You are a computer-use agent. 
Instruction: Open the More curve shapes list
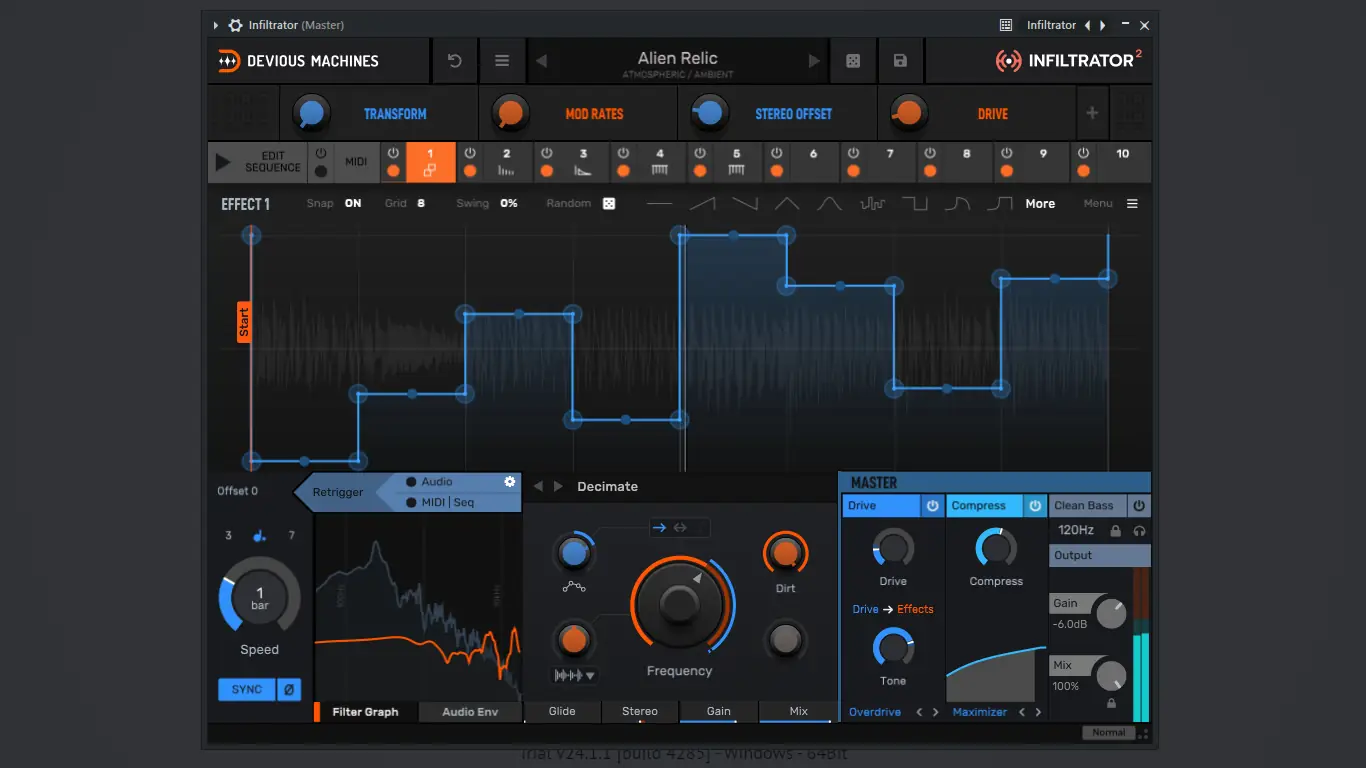coord(1040,204)
